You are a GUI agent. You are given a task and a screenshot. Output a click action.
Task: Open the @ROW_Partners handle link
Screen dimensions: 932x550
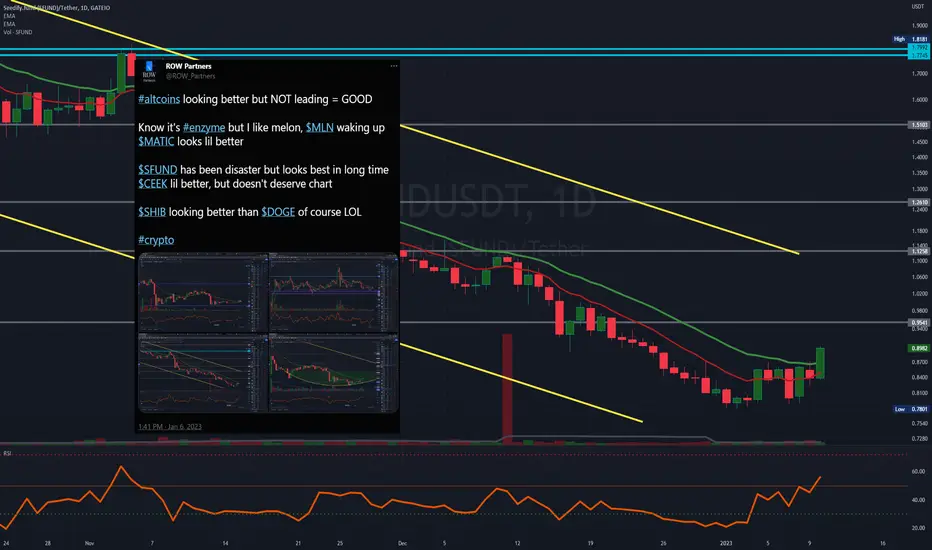190,76
